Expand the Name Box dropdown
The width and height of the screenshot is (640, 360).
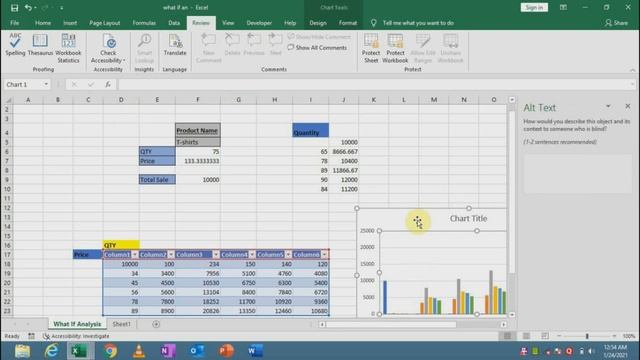point(46,84)
